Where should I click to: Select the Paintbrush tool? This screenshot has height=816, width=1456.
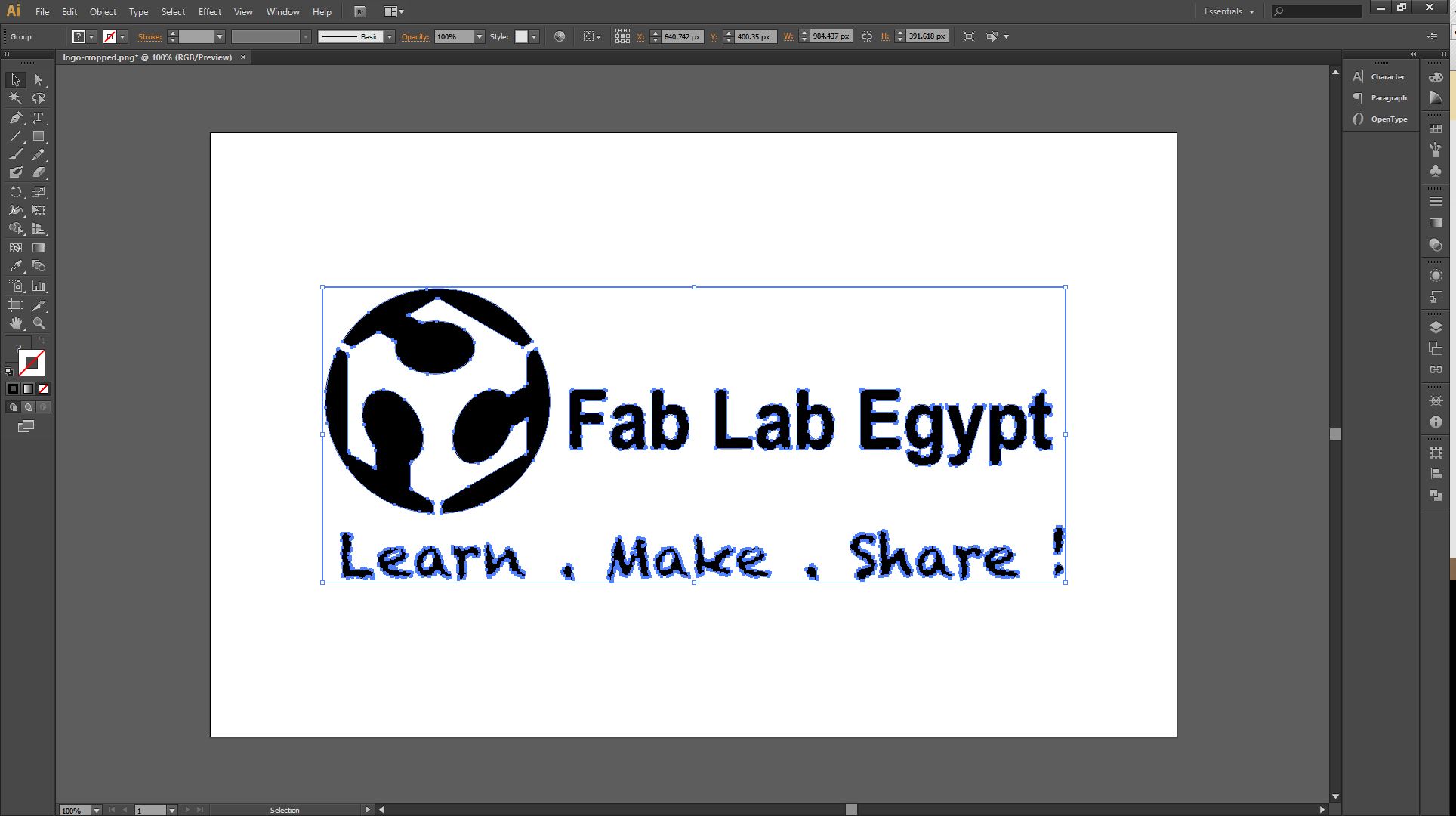[x=15, y=154]
